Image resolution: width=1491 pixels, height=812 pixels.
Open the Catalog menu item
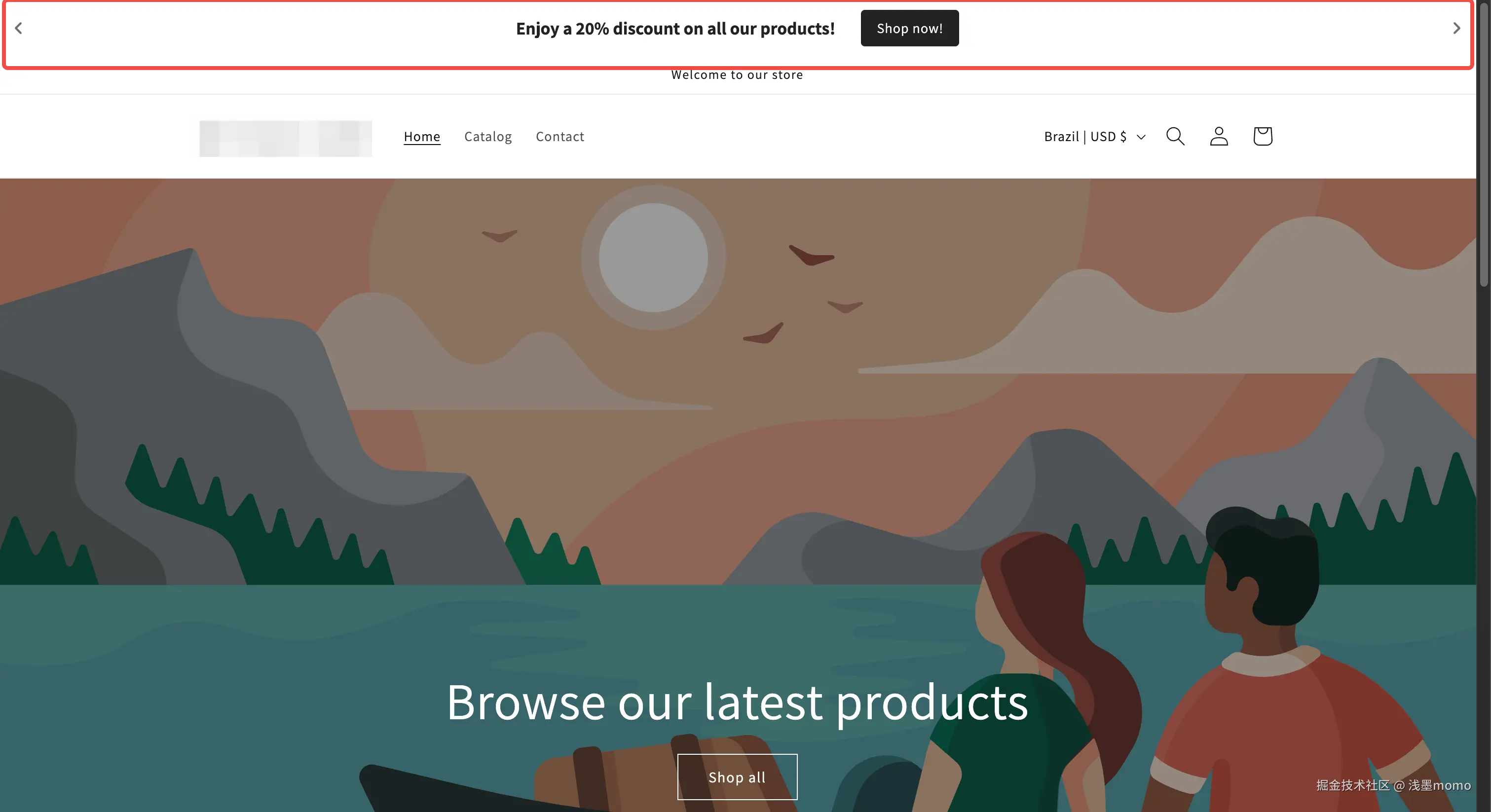point(488,137)
